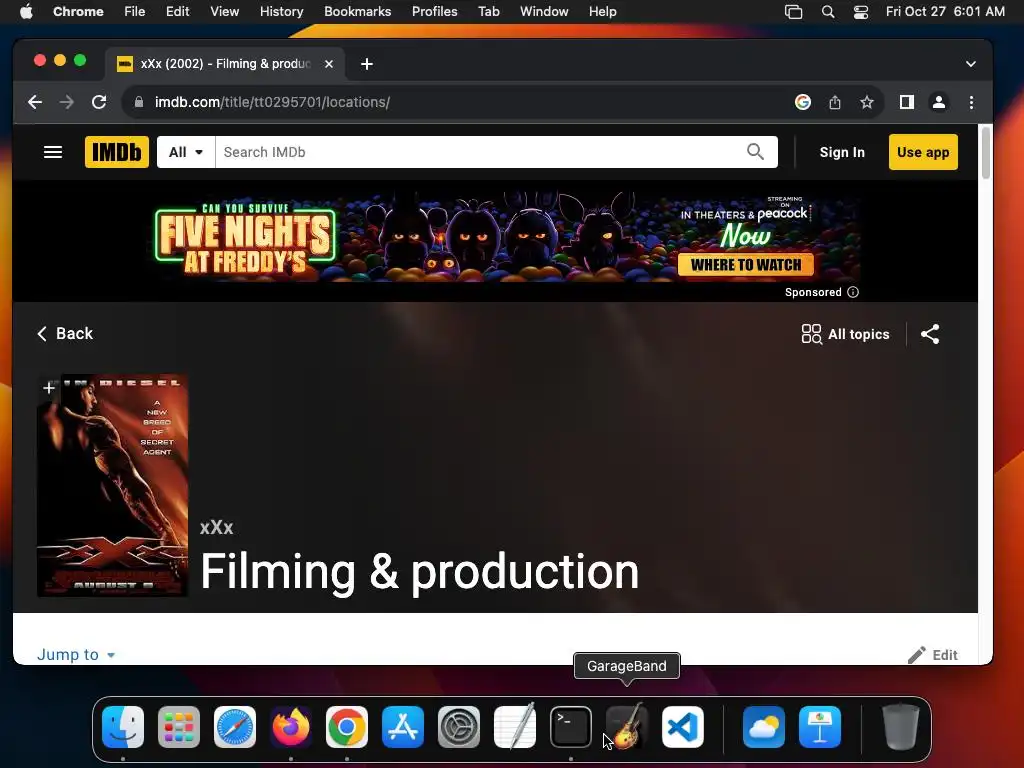Click the Use app button
1024x768 pixels.
click(923, 152)
